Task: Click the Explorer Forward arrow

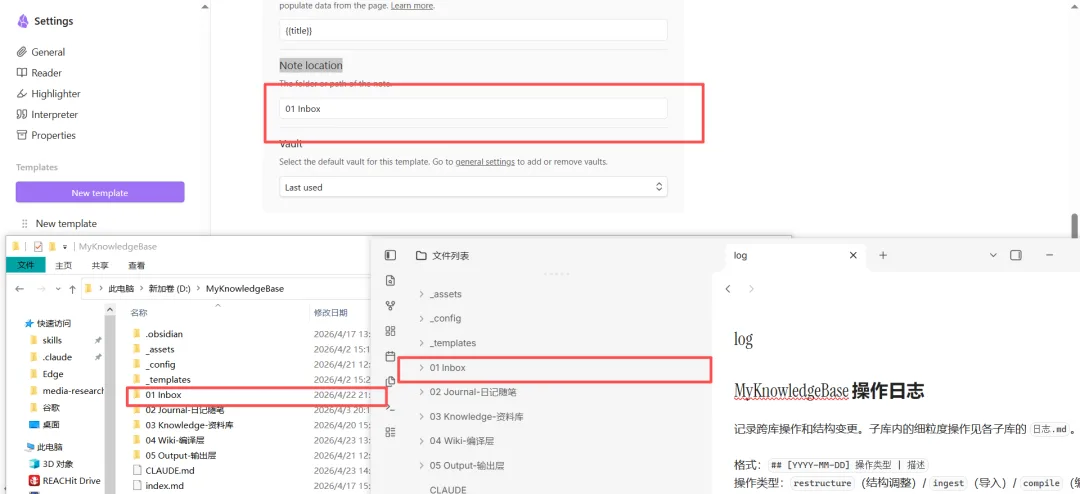Action: (43, 289)
